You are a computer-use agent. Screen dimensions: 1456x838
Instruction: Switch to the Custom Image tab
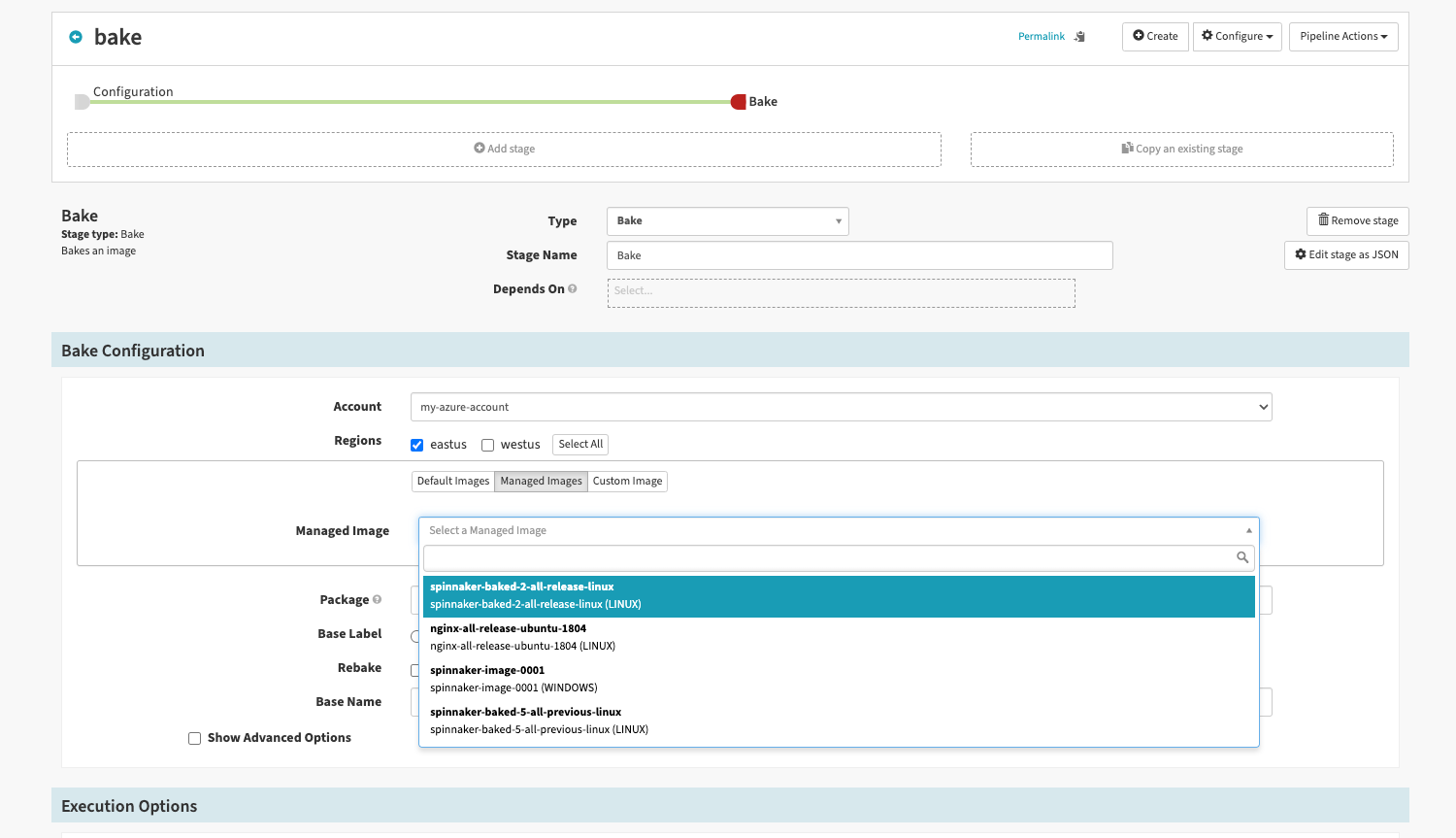tap(627, 482)
